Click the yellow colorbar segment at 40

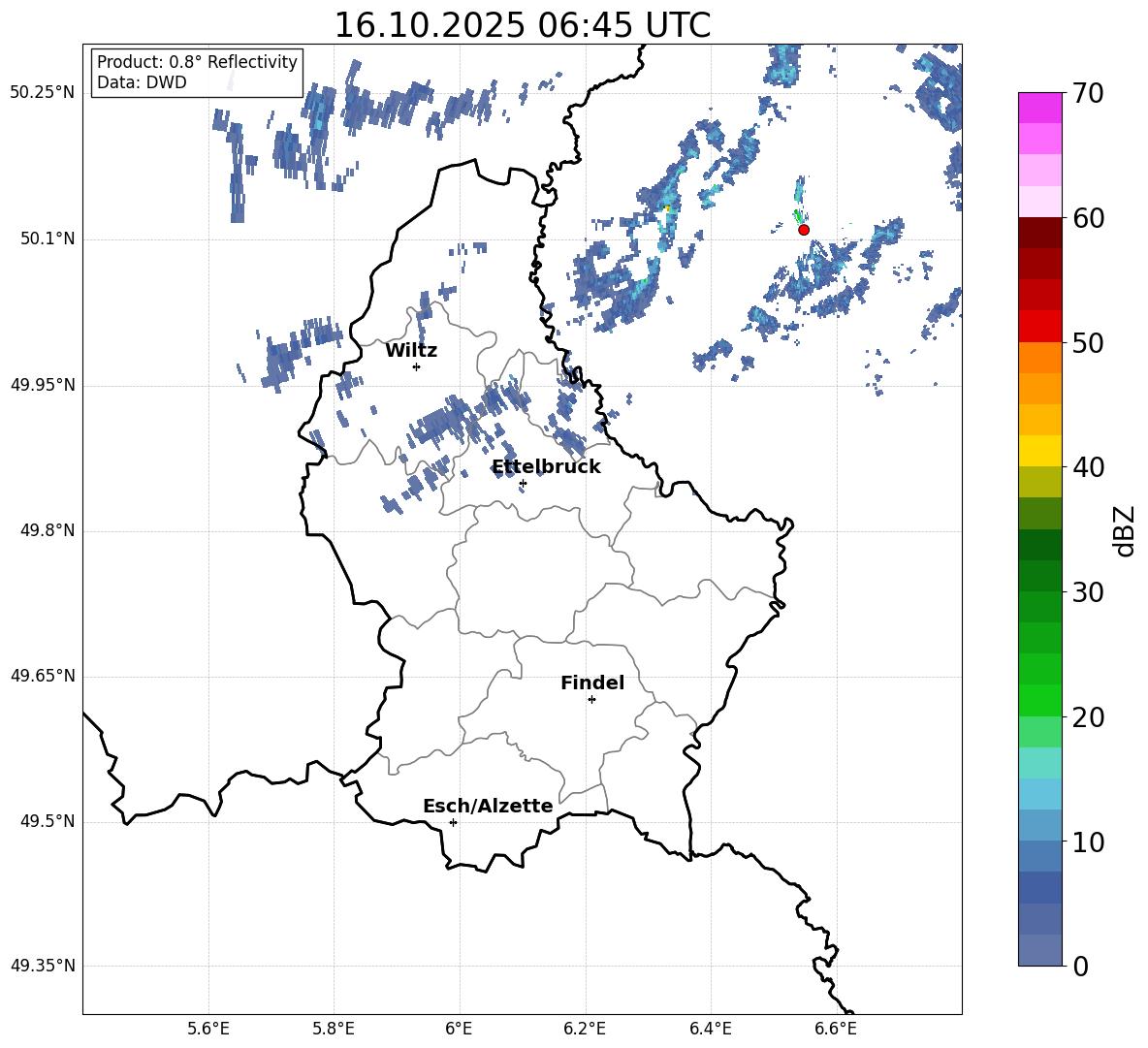tap(1040, 452)
